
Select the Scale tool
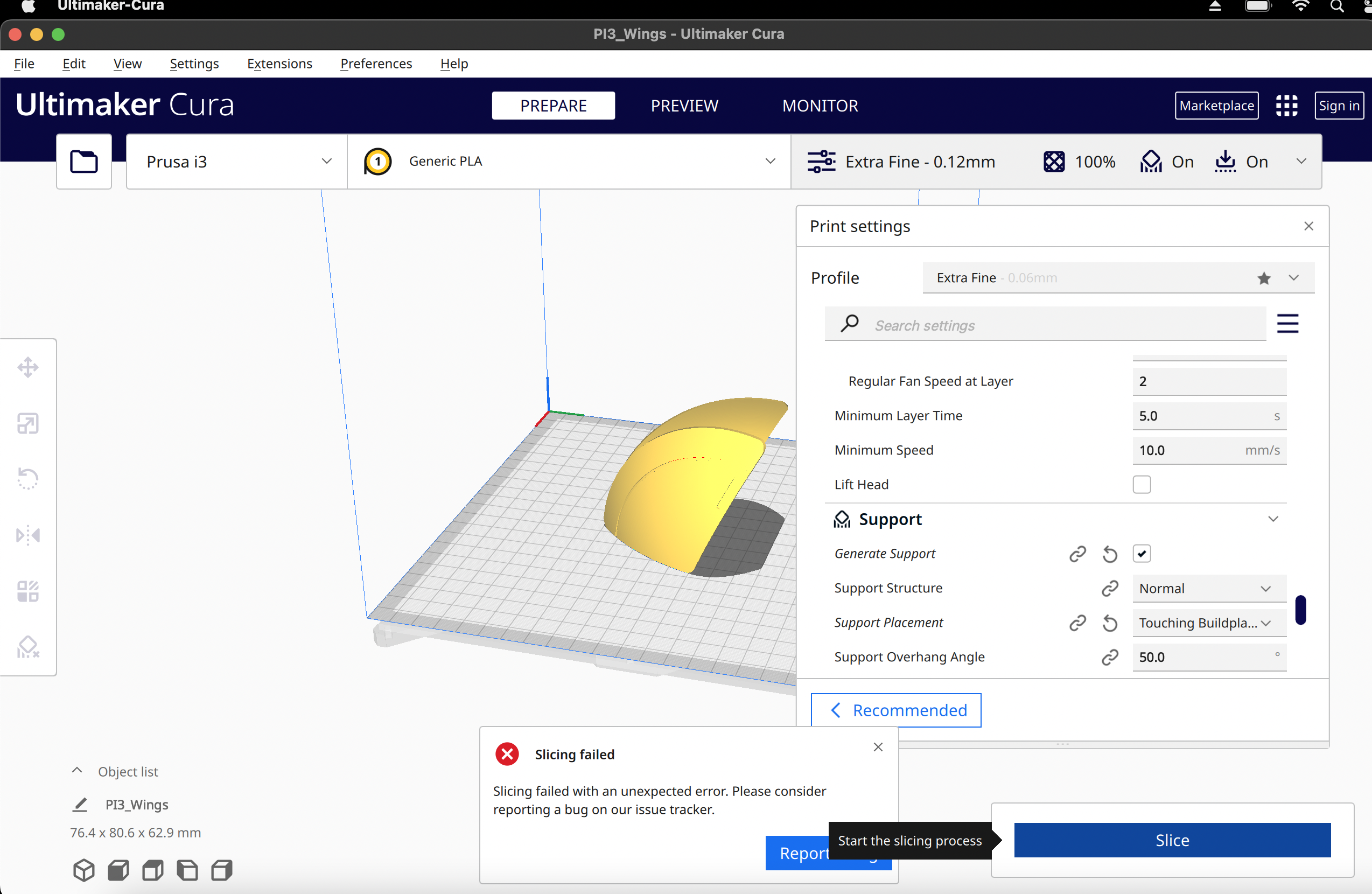point(27,424)
